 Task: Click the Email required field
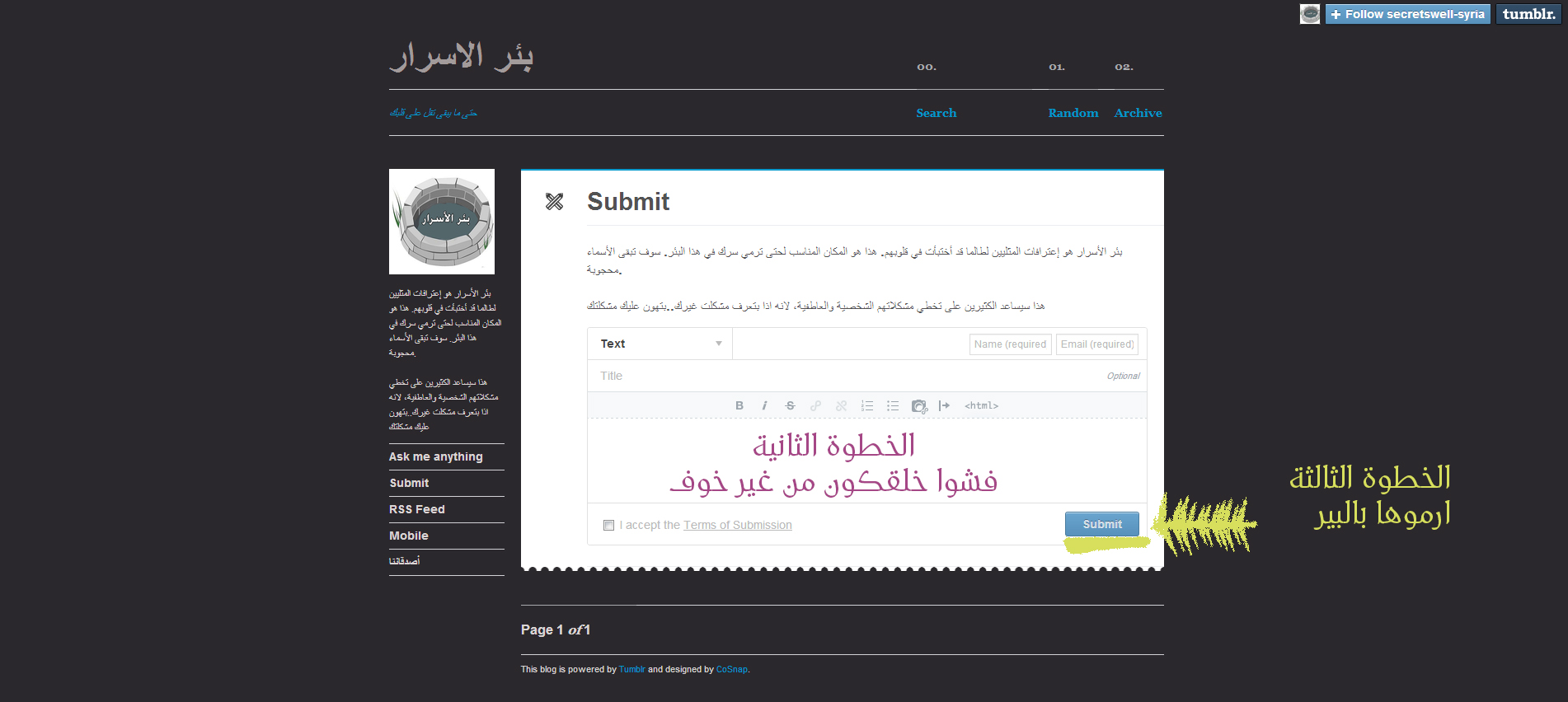[x=1096, y=344]
